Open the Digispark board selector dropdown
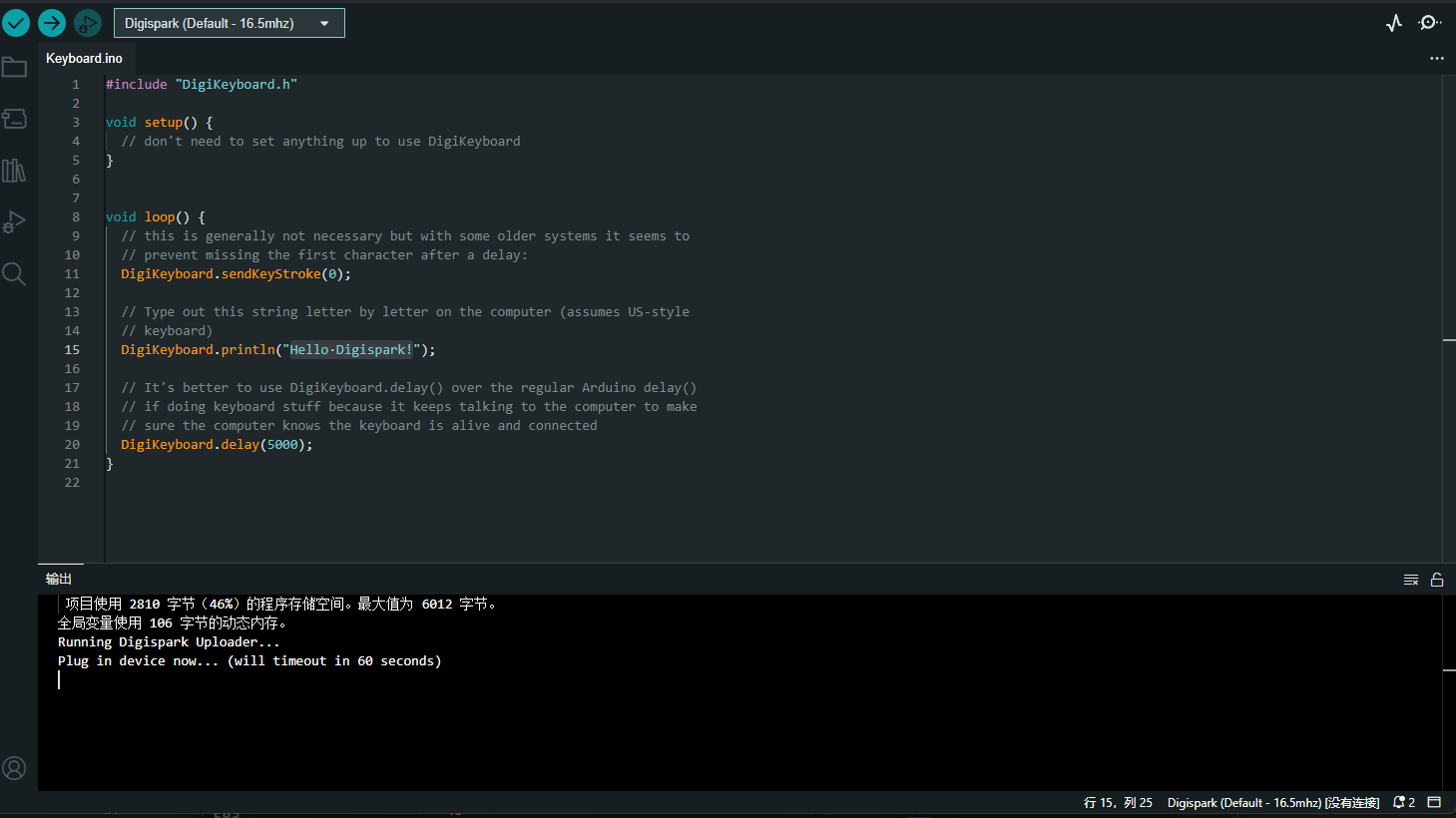 (229, 22)
